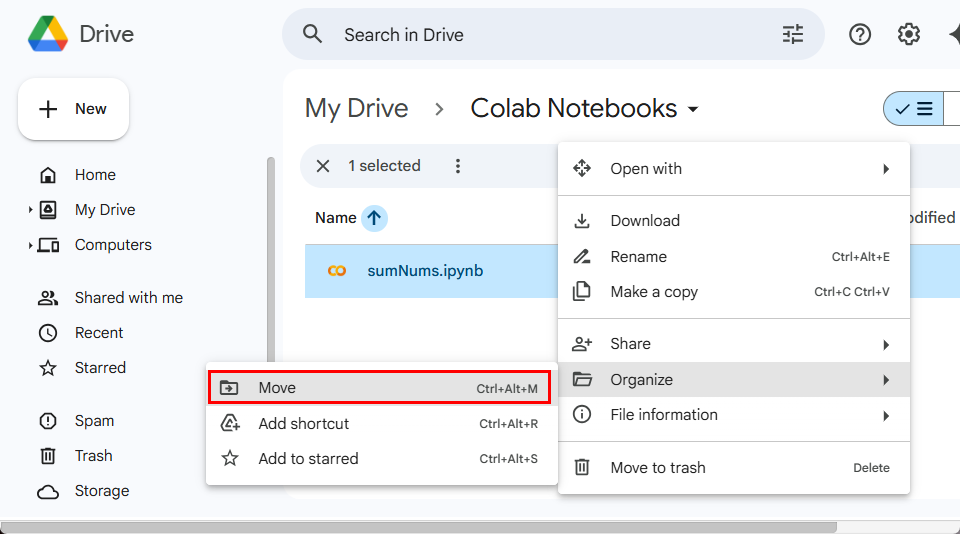Image resolution: width=960 pixels, height=534 pixels.
Task: Expand the Organize submenu arrow
Action: click(x=886, y=380)
